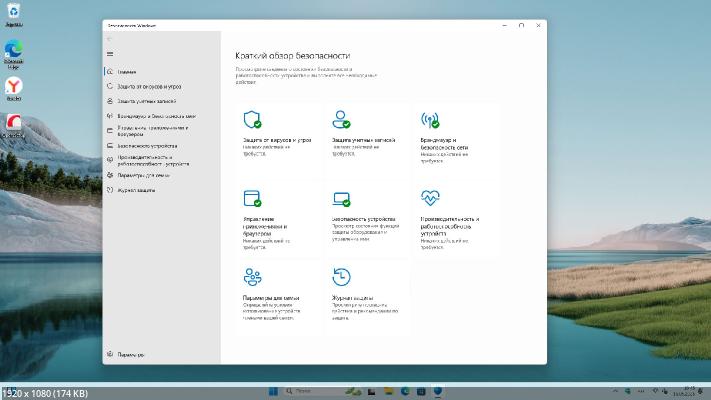Open the laptop tile Безопасность устройства

point(366,219)
